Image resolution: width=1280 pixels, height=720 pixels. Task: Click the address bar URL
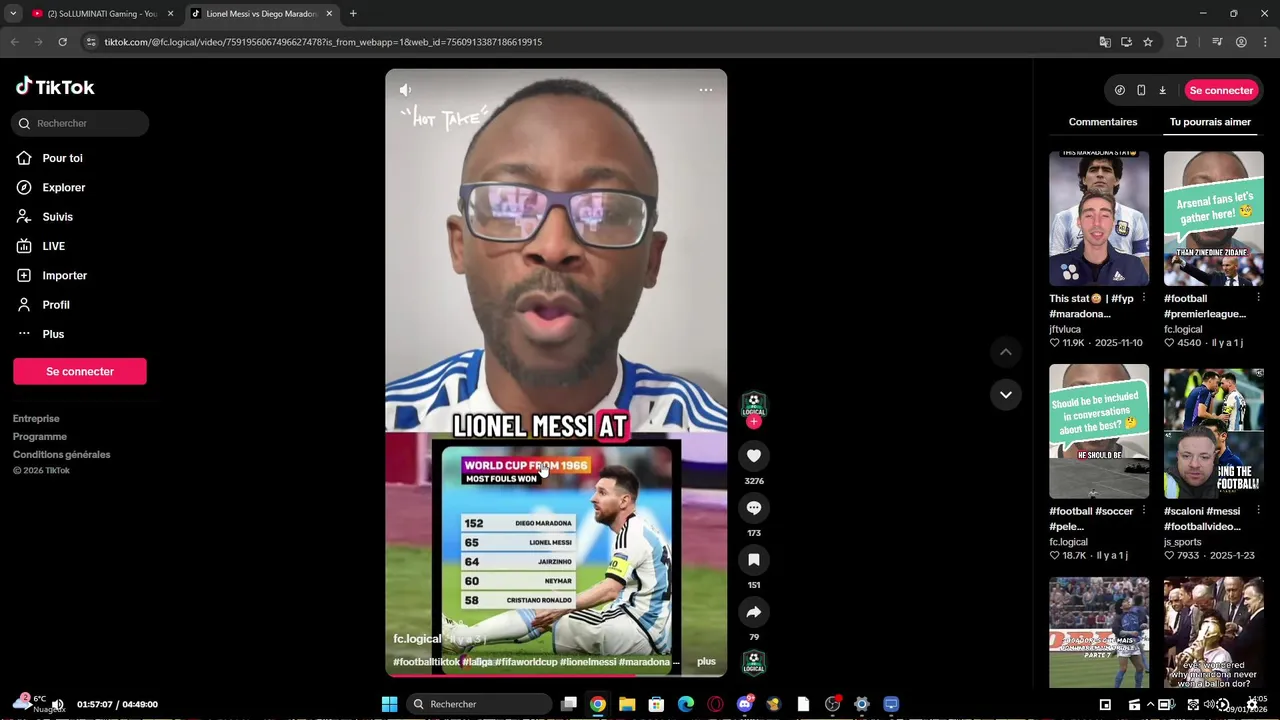point(323,42)
